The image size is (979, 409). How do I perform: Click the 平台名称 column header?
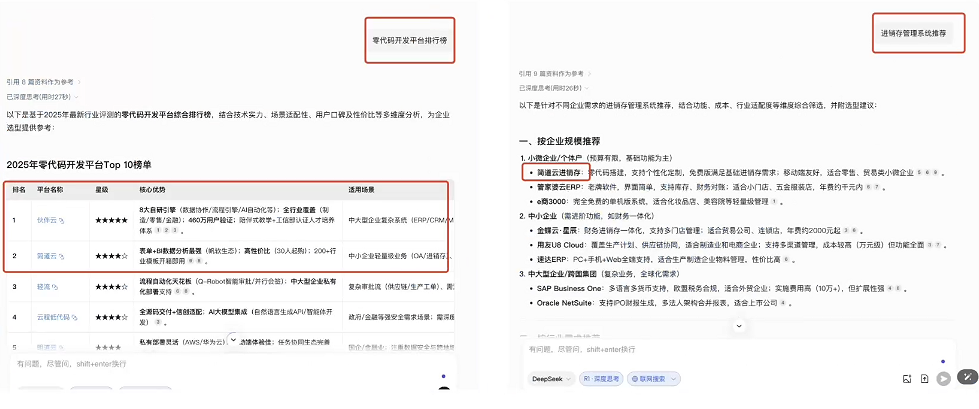point(52,188)
